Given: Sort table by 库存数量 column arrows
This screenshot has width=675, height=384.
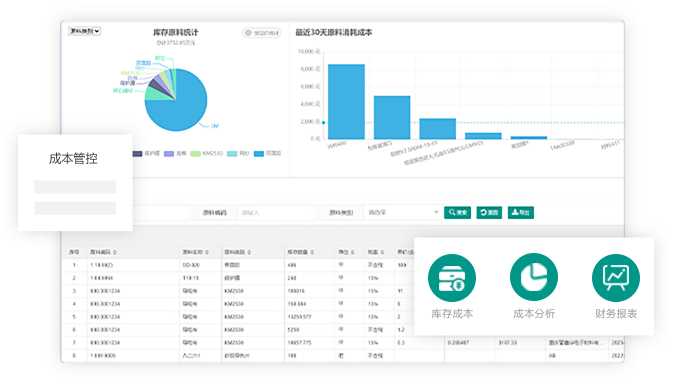Looking at the screenshot, I should coord(312,252).
